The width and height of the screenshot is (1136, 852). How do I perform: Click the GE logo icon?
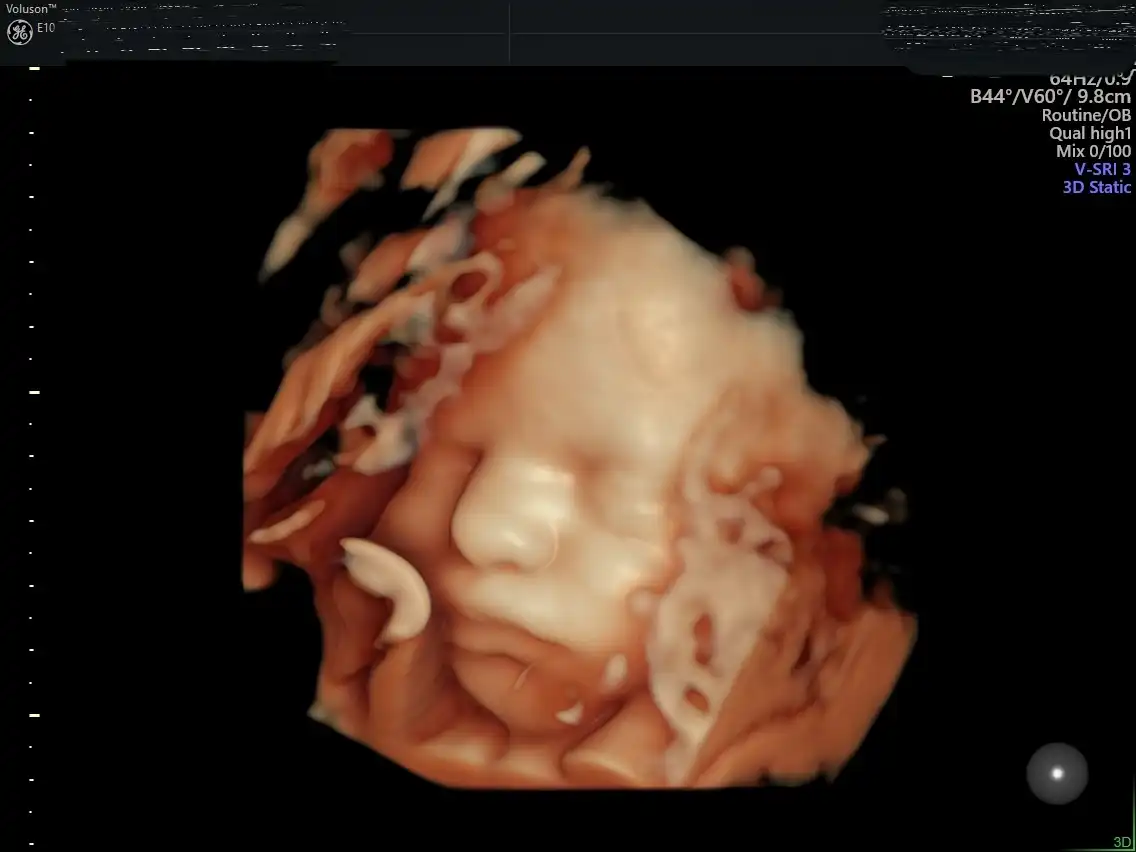[x=18, y=31]
